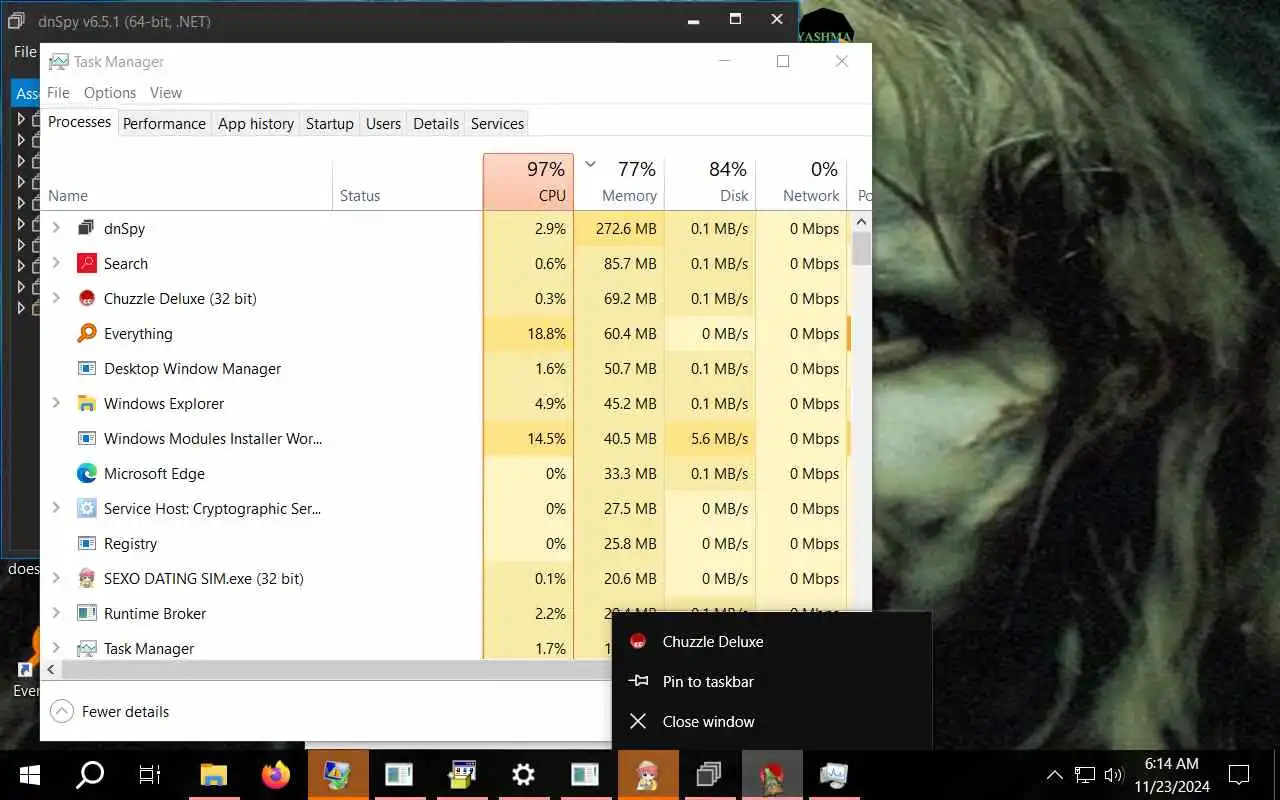The image size is (1280, 800).
Task: Click the Chuzzle Deluxe taskbar icon
Action: click(771, 775)
